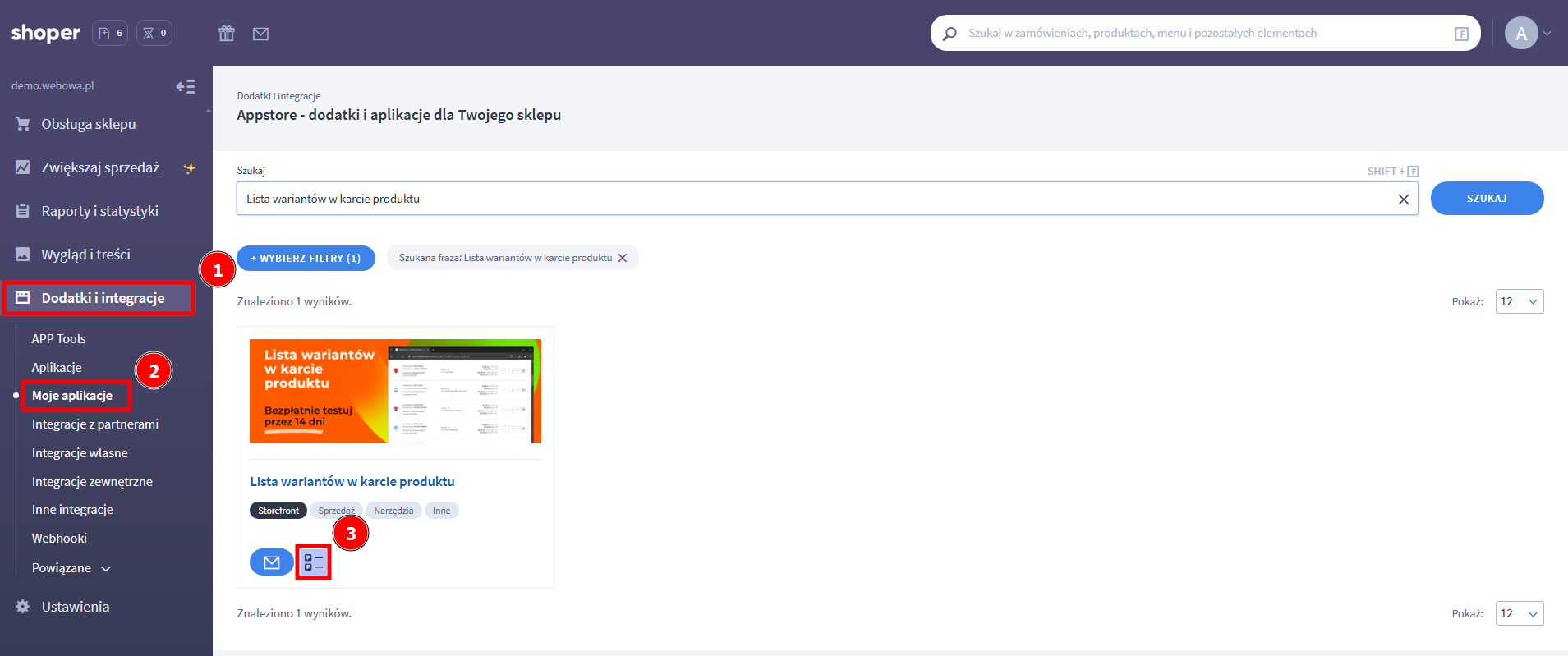Select 'Moje aplikacje' in the sidebar

[x=72, y=396]
